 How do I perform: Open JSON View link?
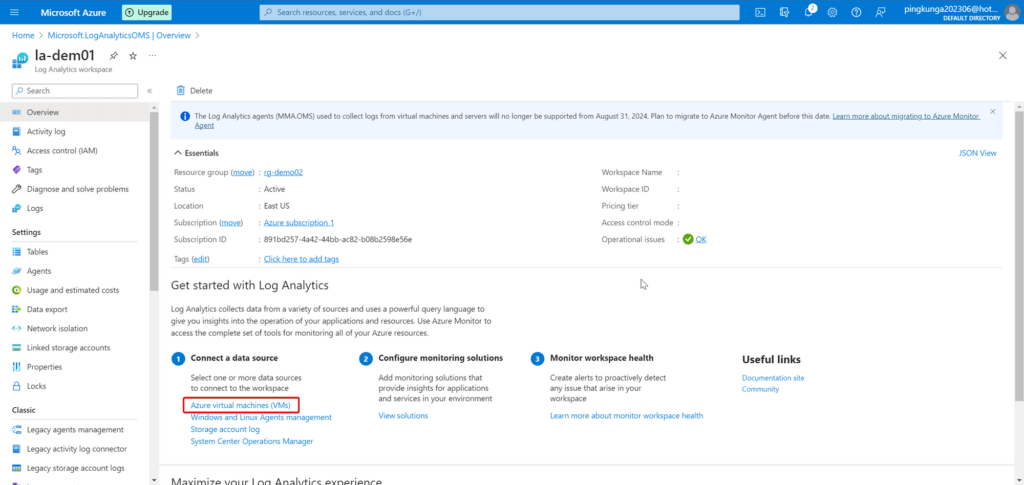coord(977,153)
